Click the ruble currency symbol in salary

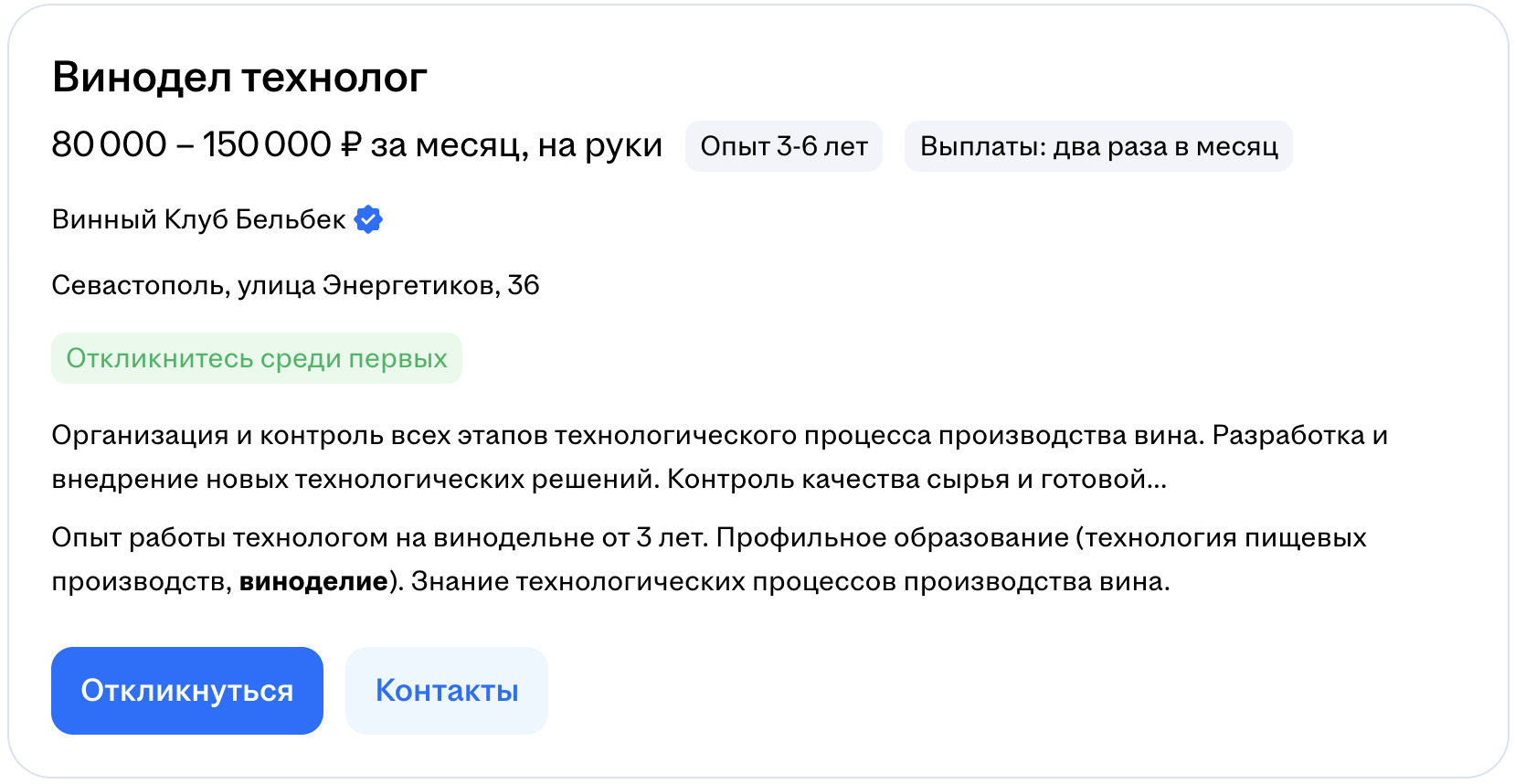coord(351,145)
